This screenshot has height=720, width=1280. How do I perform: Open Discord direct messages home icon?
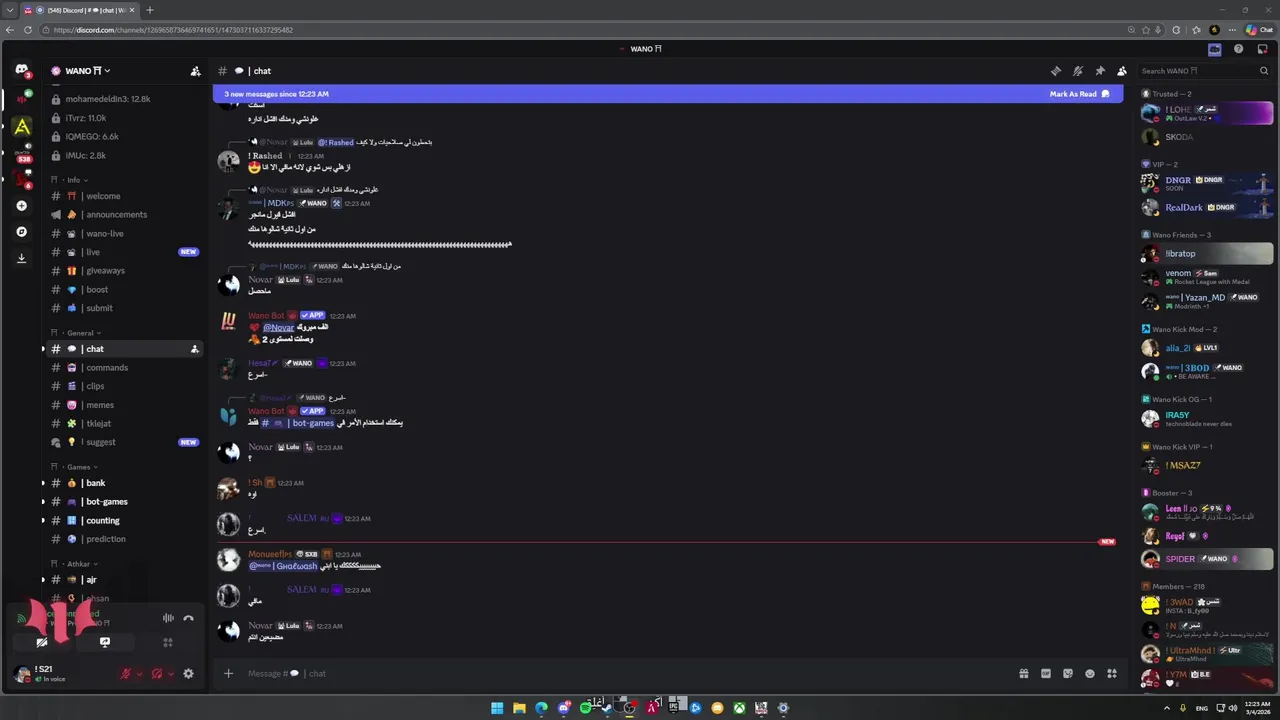pyautogui.click(x=21, y=70)
